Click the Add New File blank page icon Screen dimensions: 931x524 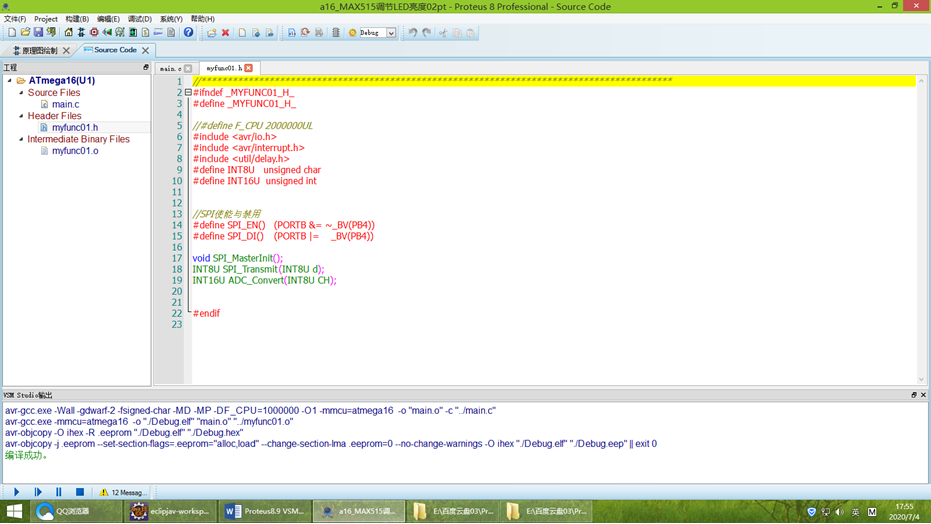point(242,33)
